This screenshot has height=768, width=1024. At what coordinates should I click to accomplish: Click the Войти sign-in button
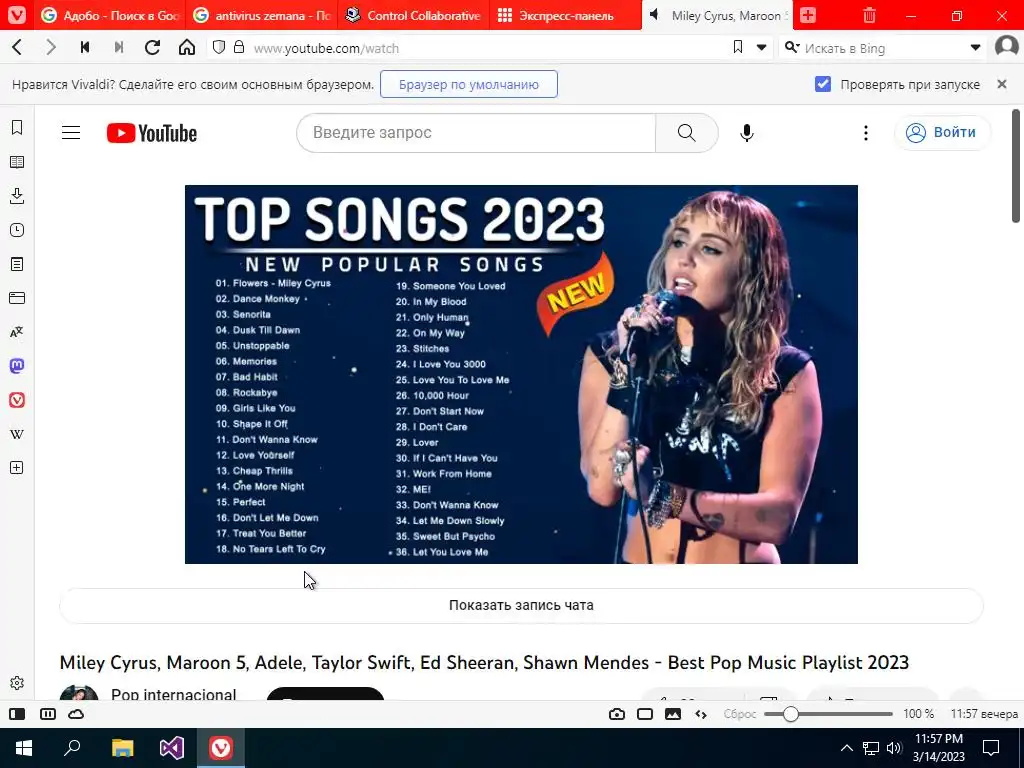[942, 133]
